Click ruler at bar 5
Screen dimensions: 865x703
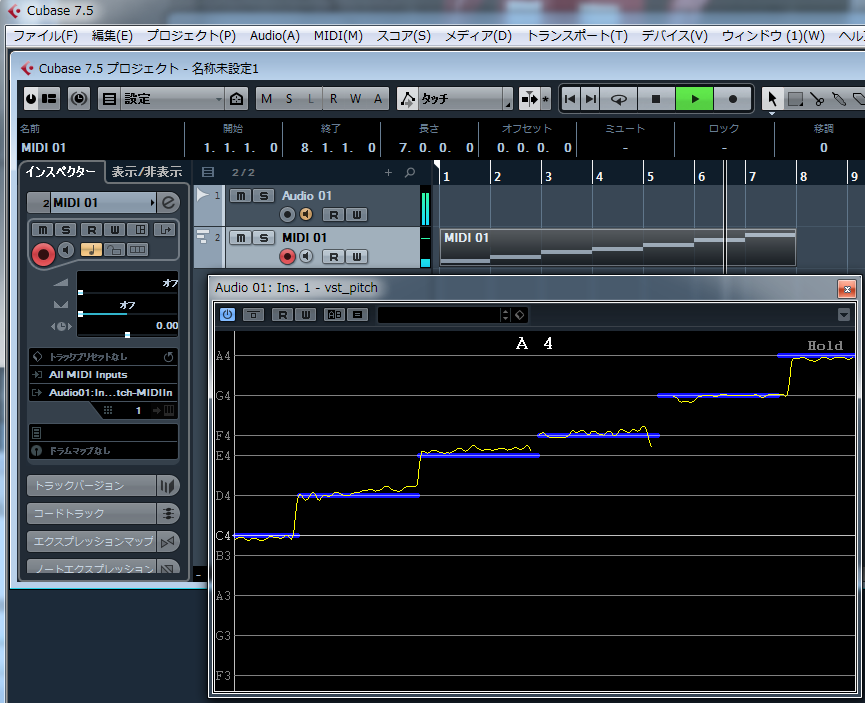[650, 177]
